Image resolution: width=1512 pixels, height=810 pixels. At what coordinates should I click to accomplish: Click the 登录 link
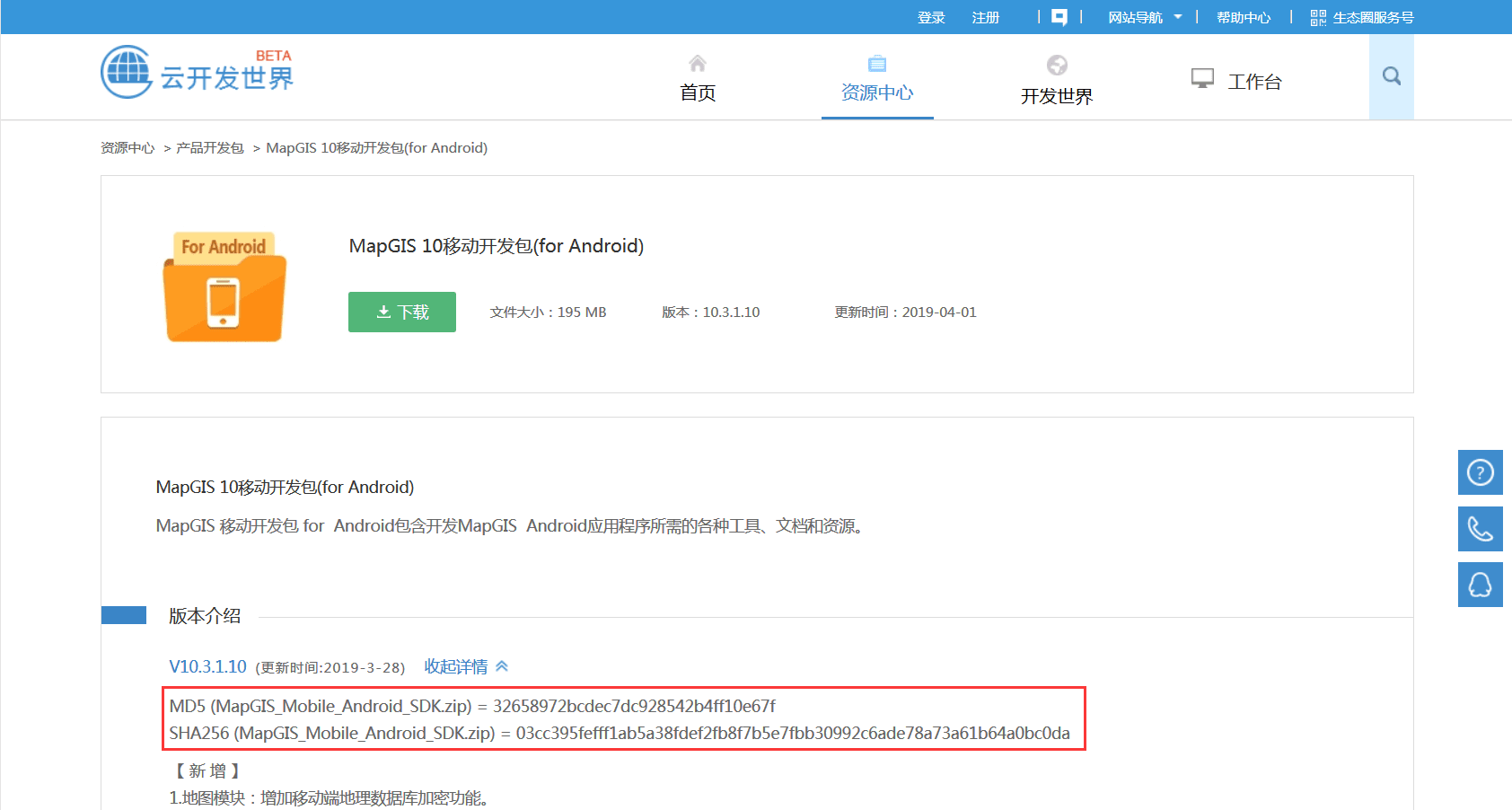coord(931,17)
